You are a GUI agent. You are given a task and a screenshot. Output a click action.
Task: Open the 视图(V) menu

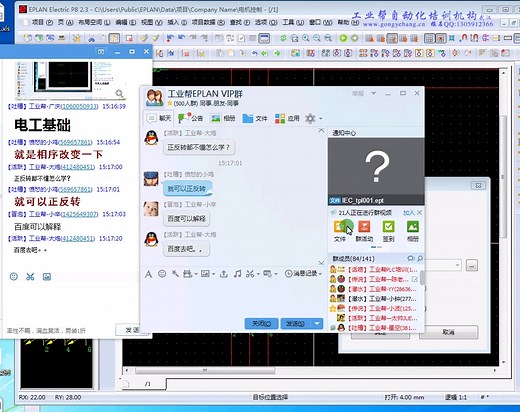pyautogui.click(x=151, y=22)
